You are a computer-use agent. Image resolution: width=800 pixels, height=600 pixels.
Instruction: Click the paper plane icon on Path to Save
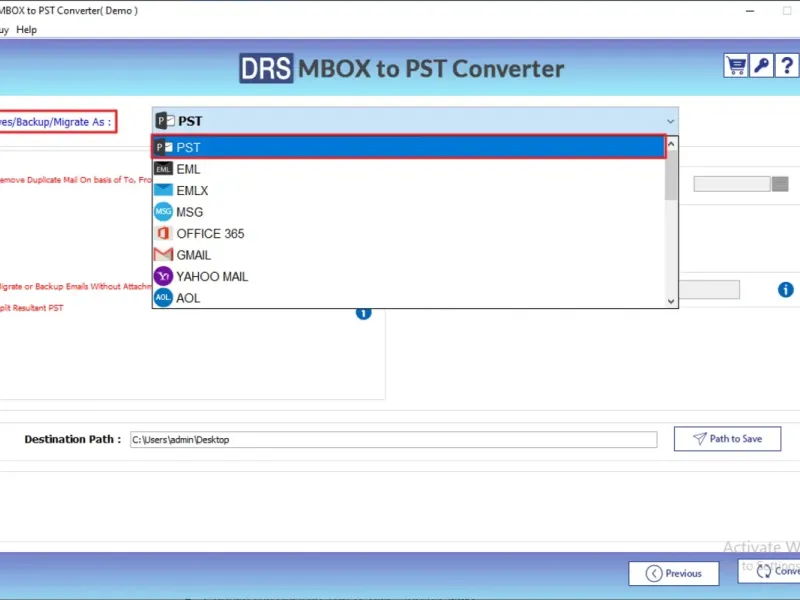click(699, 439)
